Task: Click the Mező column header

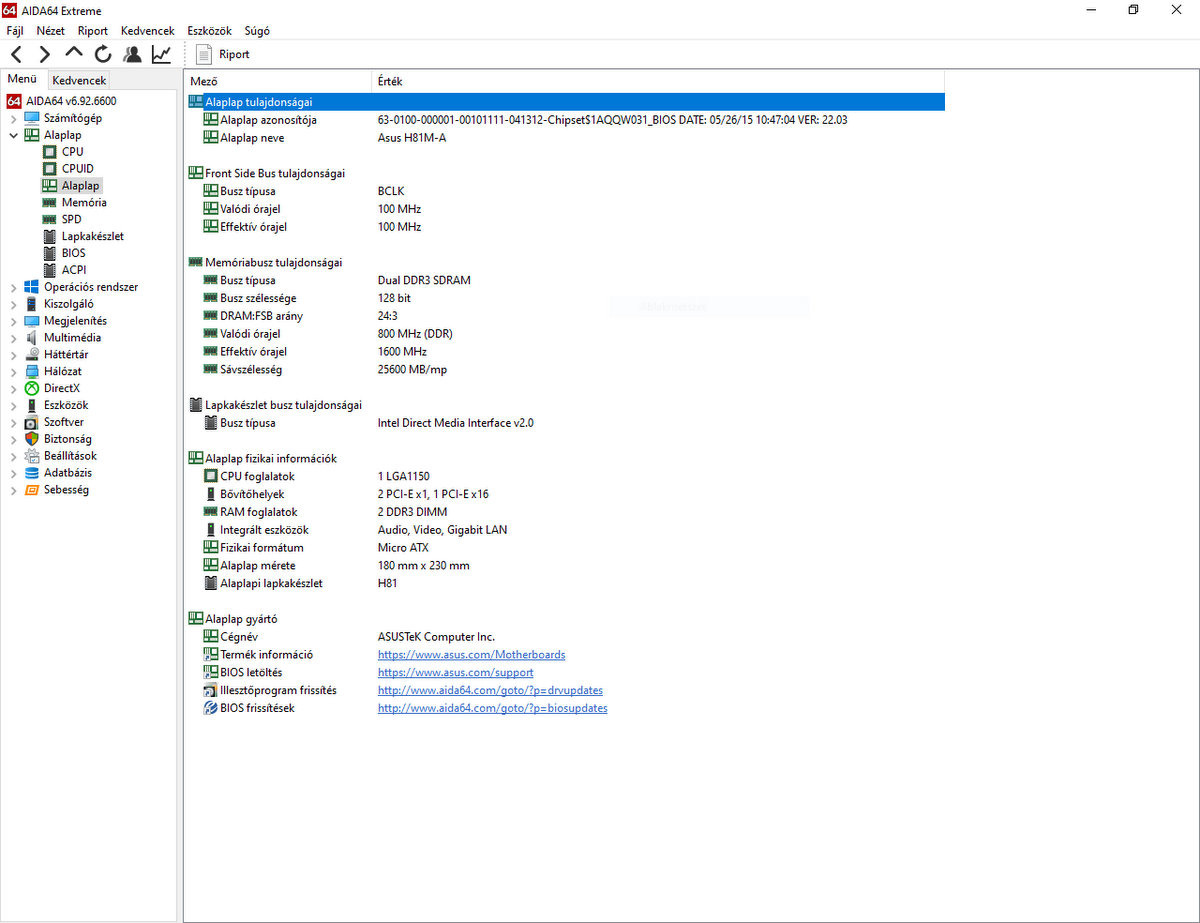Action: pos(278,81)
